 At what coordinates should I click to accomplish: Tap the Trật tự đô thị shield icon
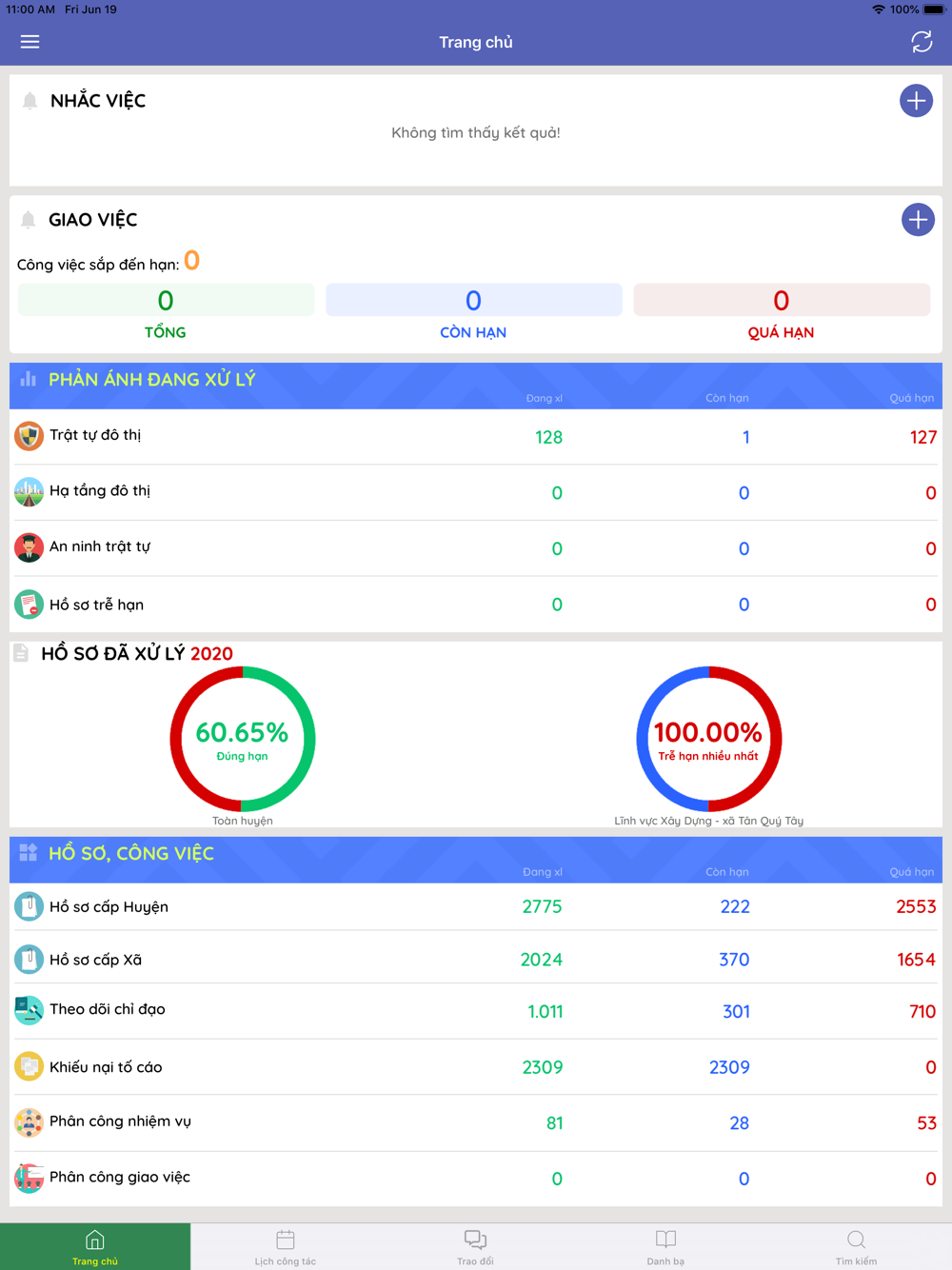[29, 436]
